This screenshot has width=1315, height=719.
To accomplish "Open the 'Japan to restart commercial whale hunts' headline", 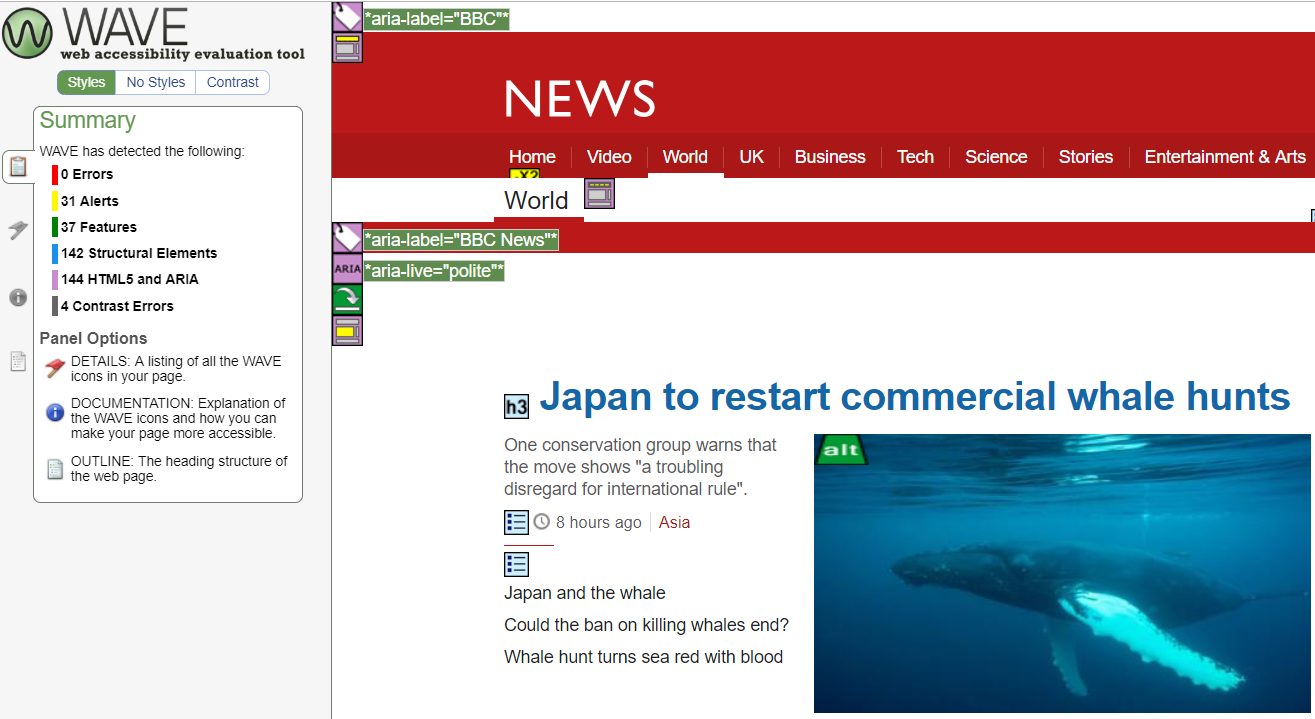I will tap(914, 397).
